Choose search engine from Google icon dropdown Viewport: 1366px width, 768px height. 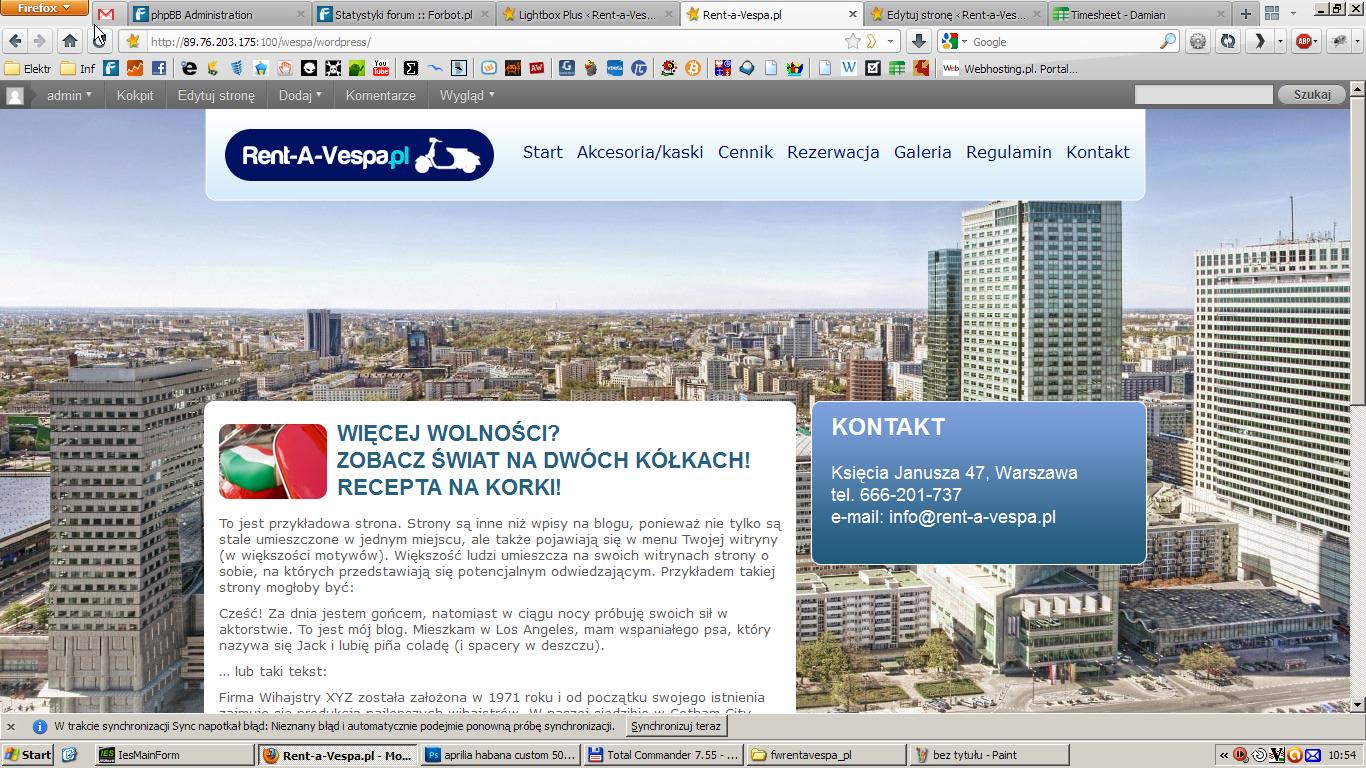(x=954, y=41)
